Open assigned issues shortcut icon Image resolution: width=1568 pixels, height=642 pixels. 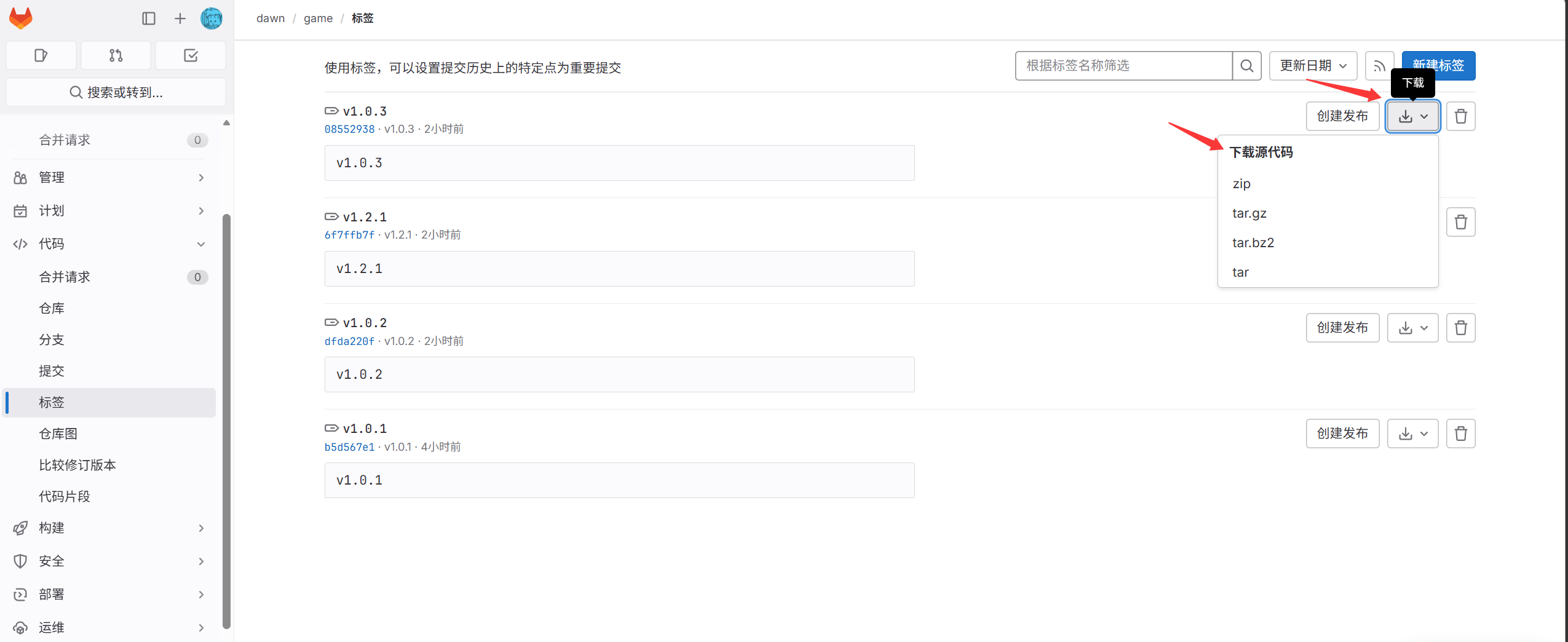click(x=41, y=56)
